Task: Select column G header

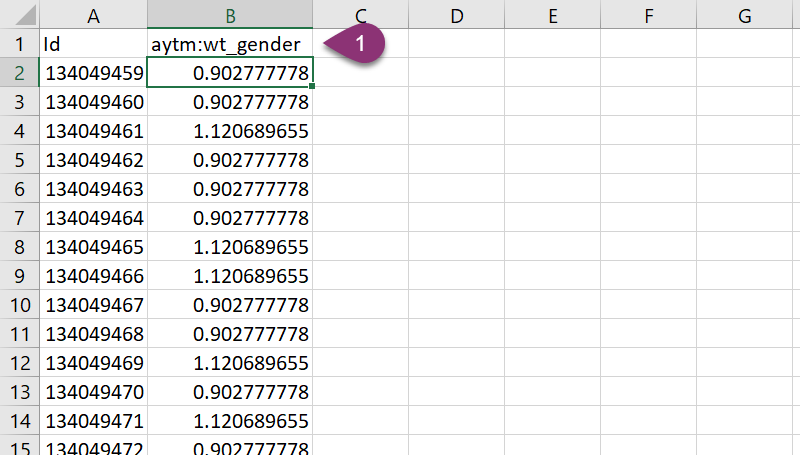Action: (x=745, y=15)
